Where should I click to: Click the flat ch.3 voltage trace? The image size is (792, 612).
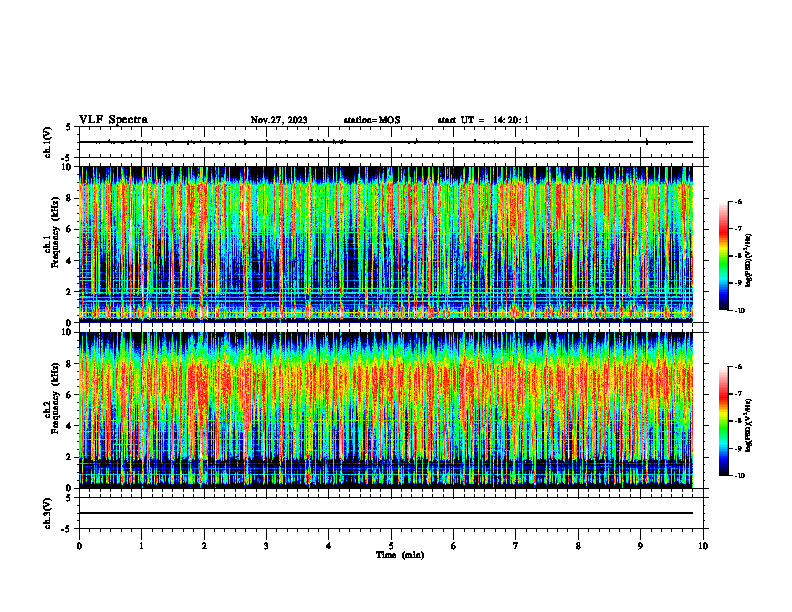(x=386, y=513)
